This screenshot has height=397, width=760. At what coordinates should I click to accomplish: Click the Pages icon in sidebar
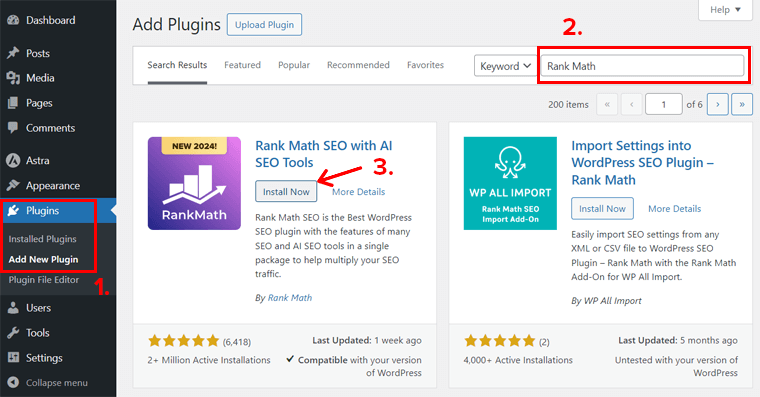[13, 103]
